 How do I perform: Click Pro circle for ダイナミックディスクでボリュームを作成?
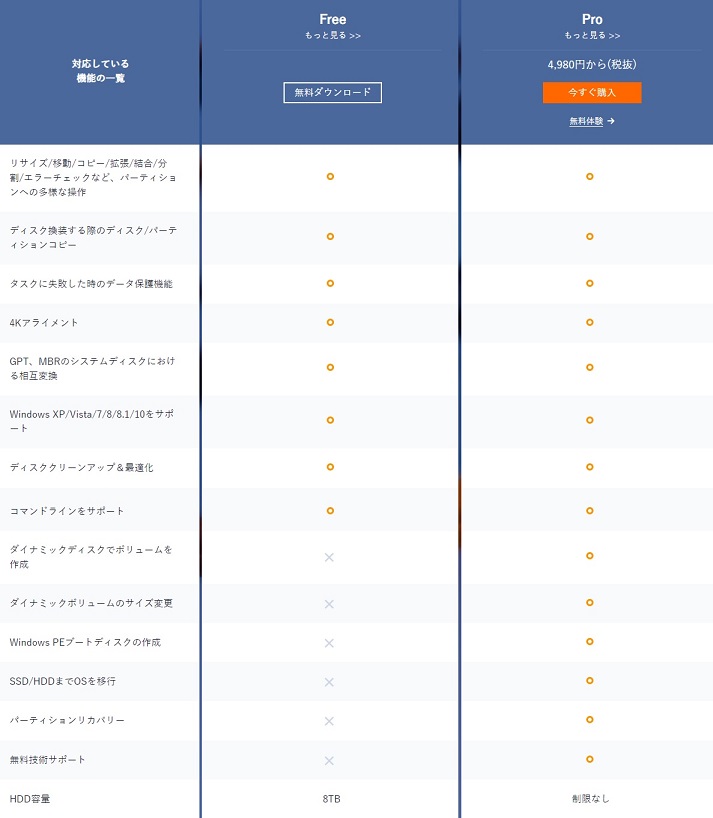(x=589, y=556)
